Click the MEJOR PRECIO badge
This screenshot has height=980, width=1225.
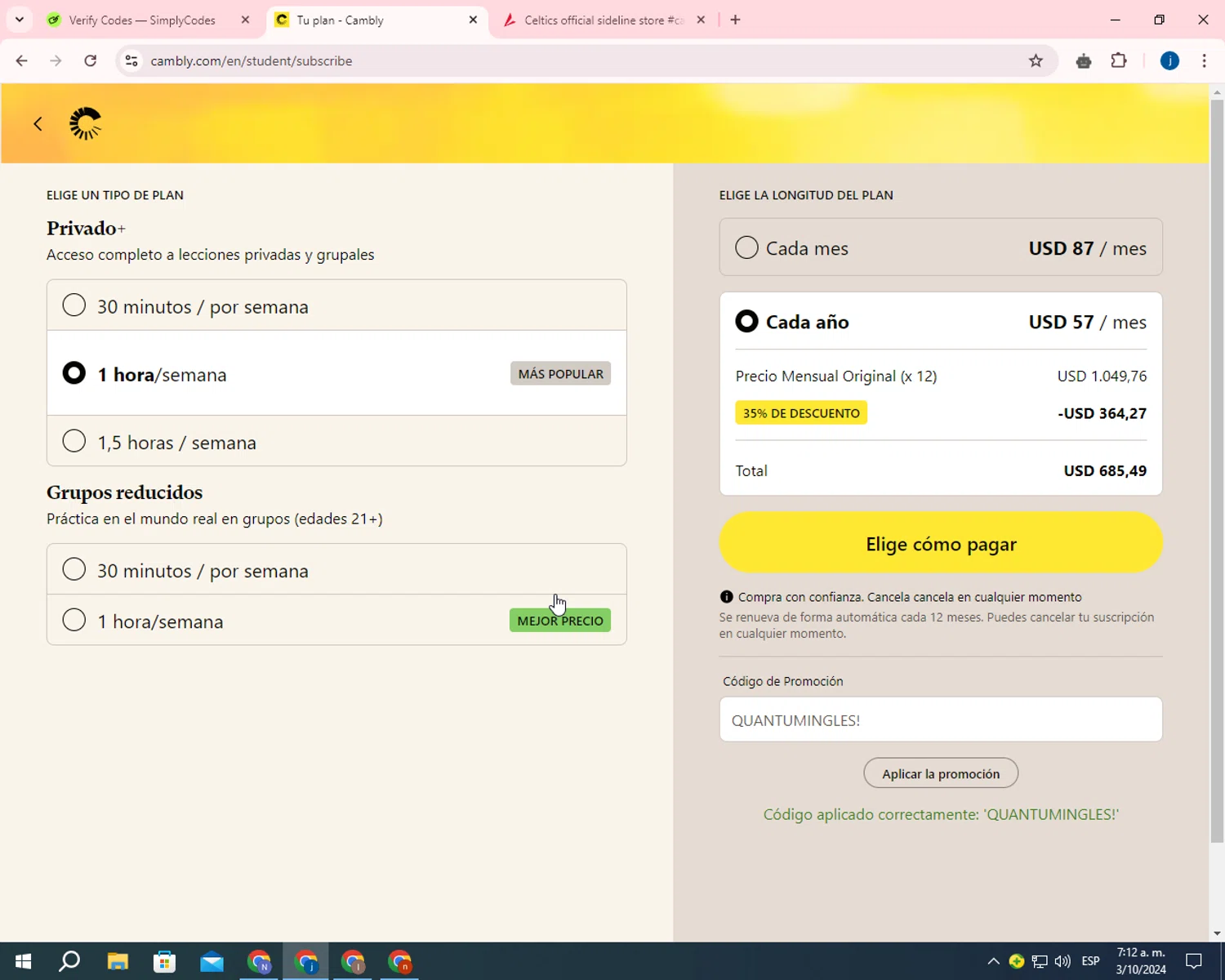560,620
